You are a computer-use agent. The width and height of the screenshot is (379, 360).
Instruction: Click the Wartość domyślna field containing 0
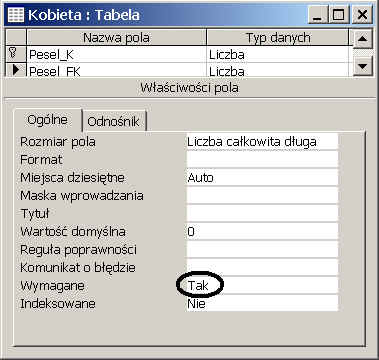pos(262,231)
